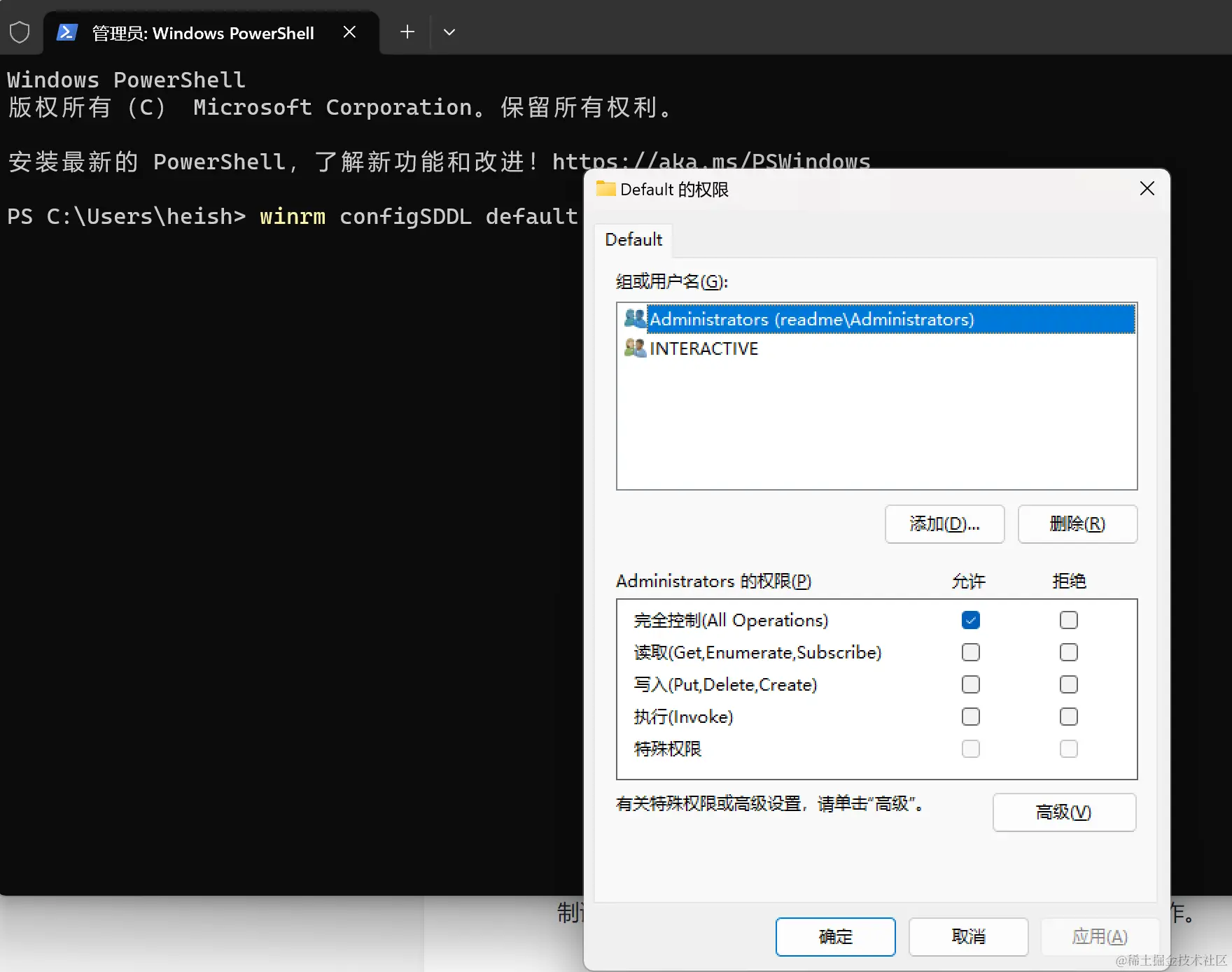Select the 管理员: Windows PowerShell tab
Screen dimensions: 1232x972
tap(211, 32)
